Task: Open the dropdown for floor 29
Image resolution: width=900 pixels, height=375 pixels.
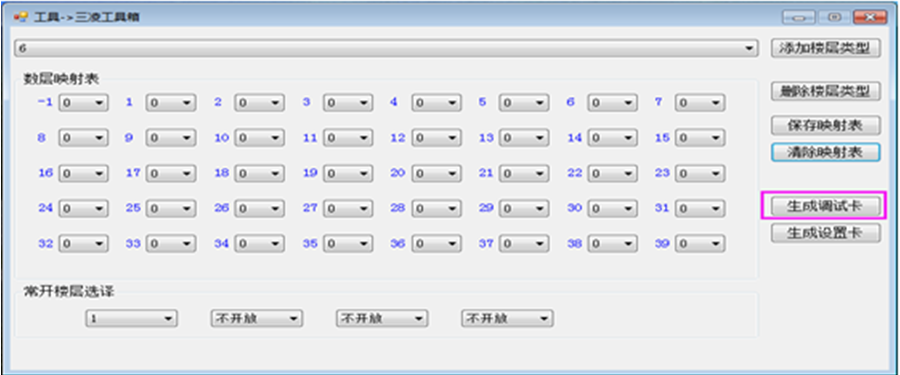Action: click(x=523, y=209)
